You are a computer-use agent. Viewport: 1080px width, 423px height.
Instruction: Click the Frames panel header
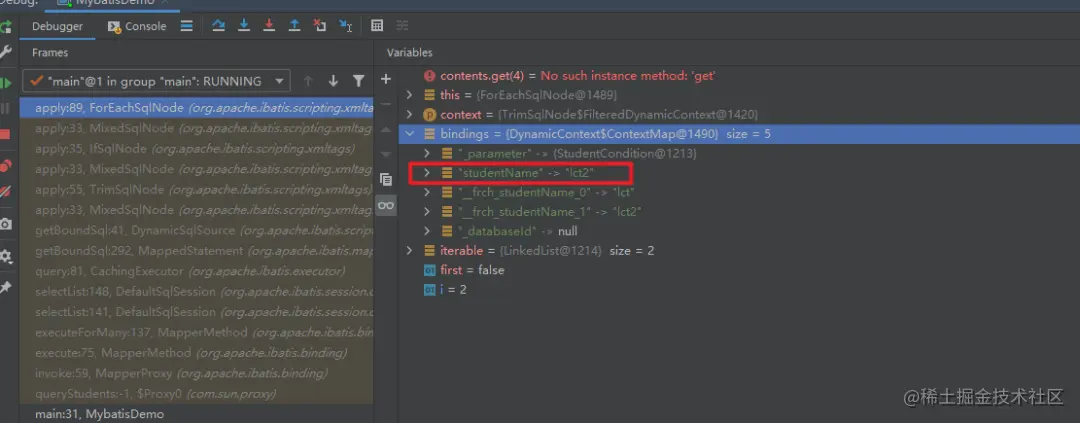50,52
